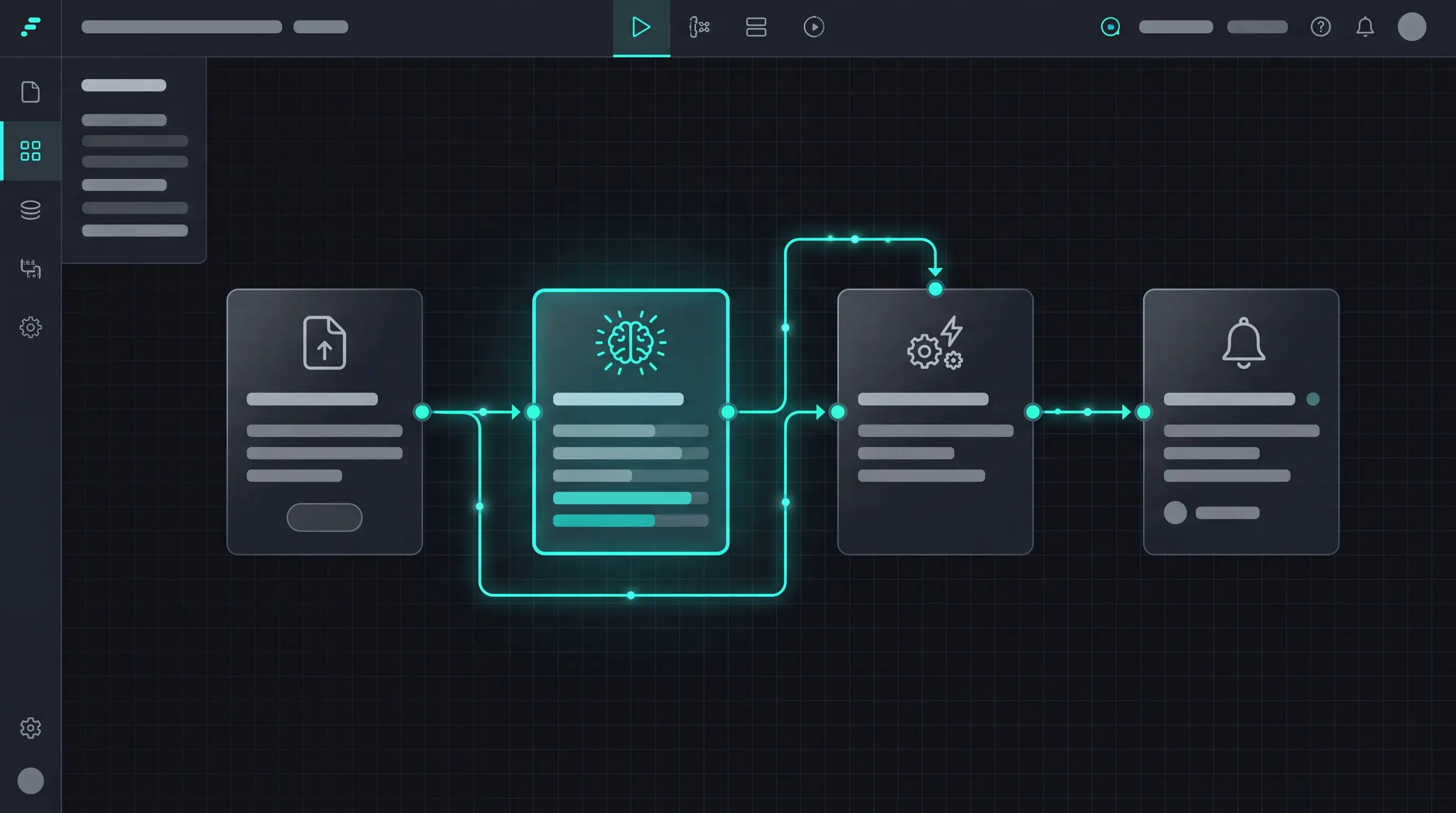
Task: Open the gear icon below the flow icon
Action: tap(31, 327)
